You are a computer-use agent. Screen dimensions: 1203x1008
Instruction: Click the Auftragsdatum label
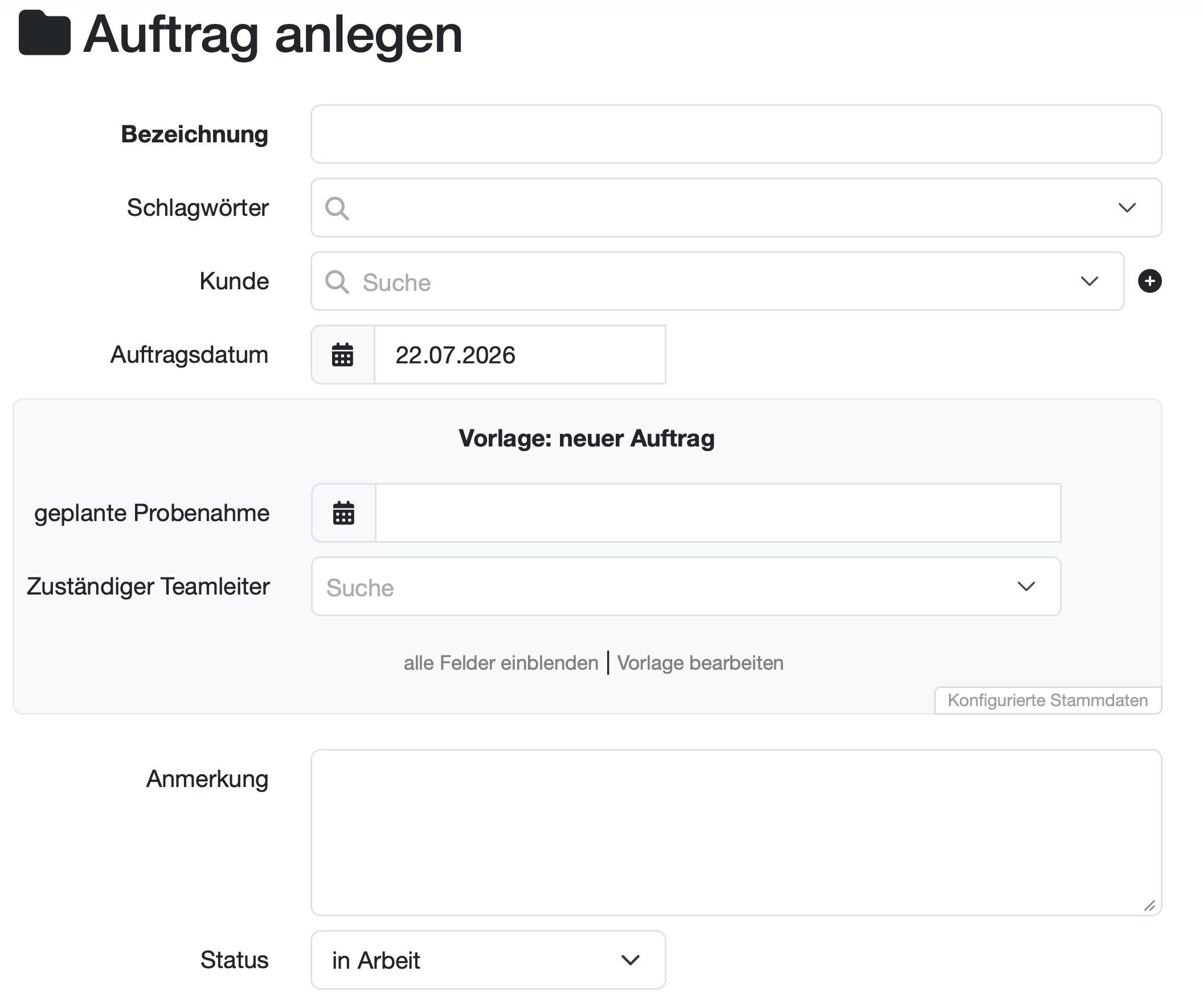(189, 355)
